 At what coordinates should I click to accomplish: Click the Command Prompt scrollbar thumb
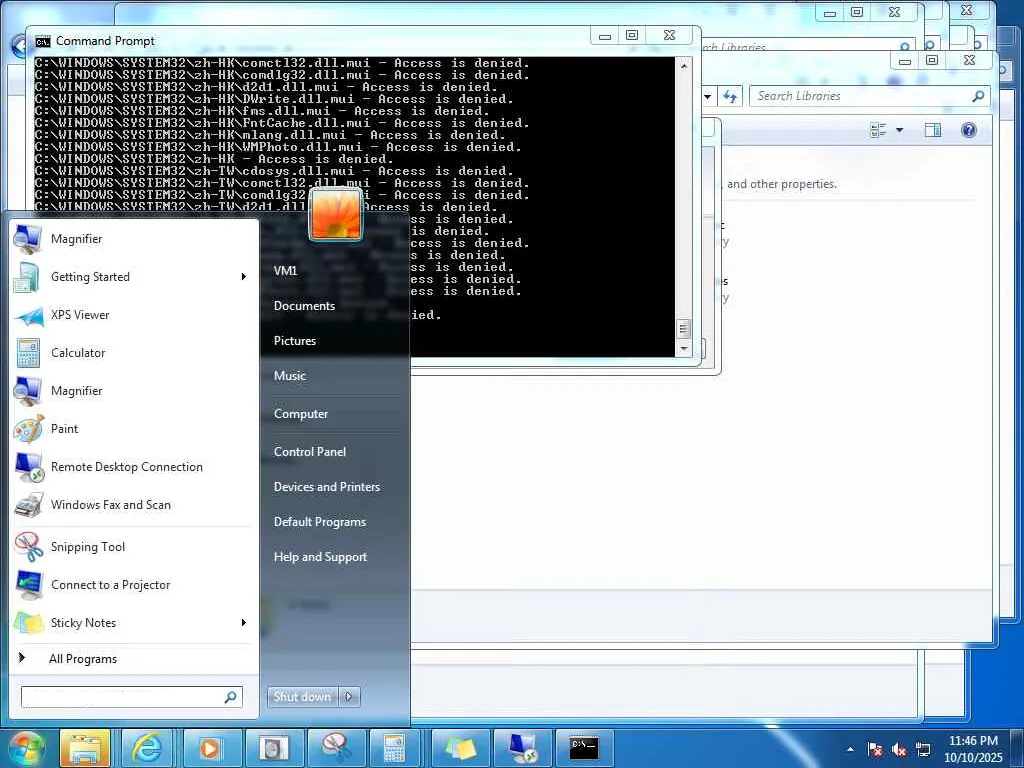pos(684,328)
